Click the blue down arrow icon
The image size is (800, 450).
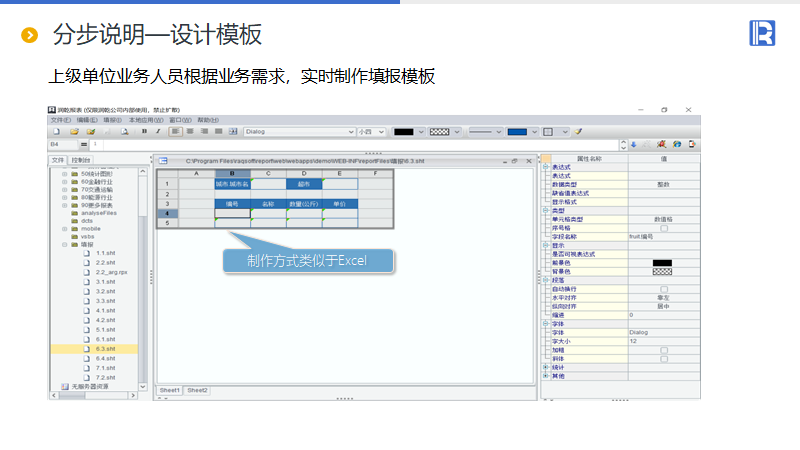point(634,144)
